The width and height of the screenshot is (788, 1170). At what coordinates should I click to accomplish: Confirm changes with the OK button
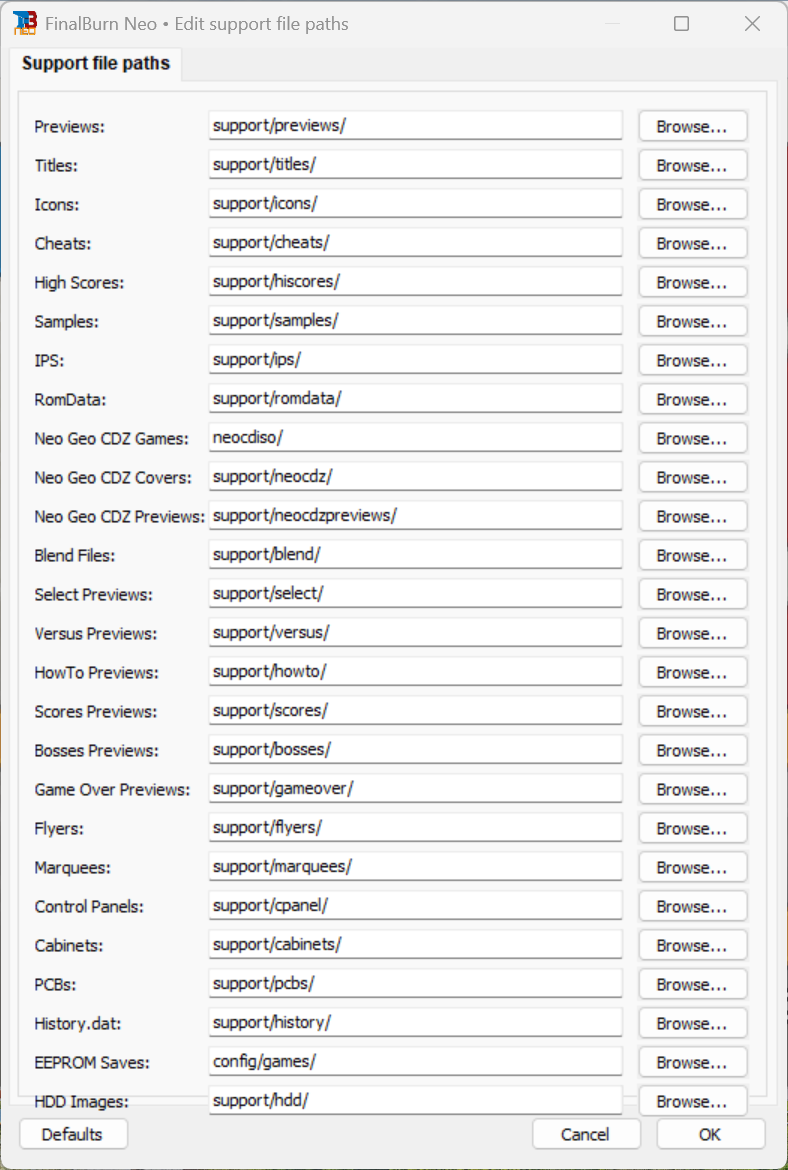(710, 1134)
